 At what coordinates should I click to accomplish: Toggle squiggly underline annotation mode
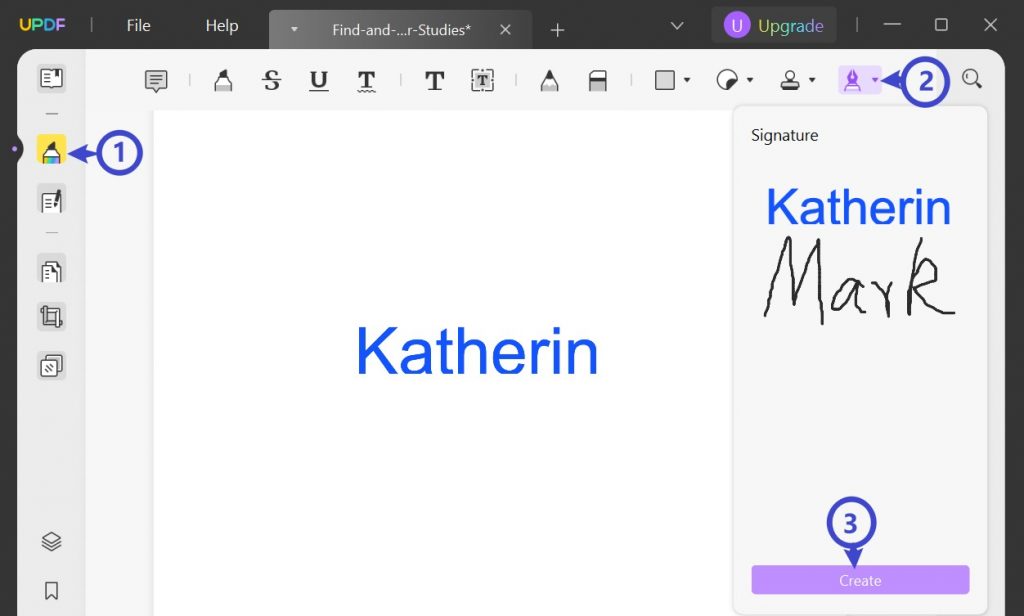367,80
